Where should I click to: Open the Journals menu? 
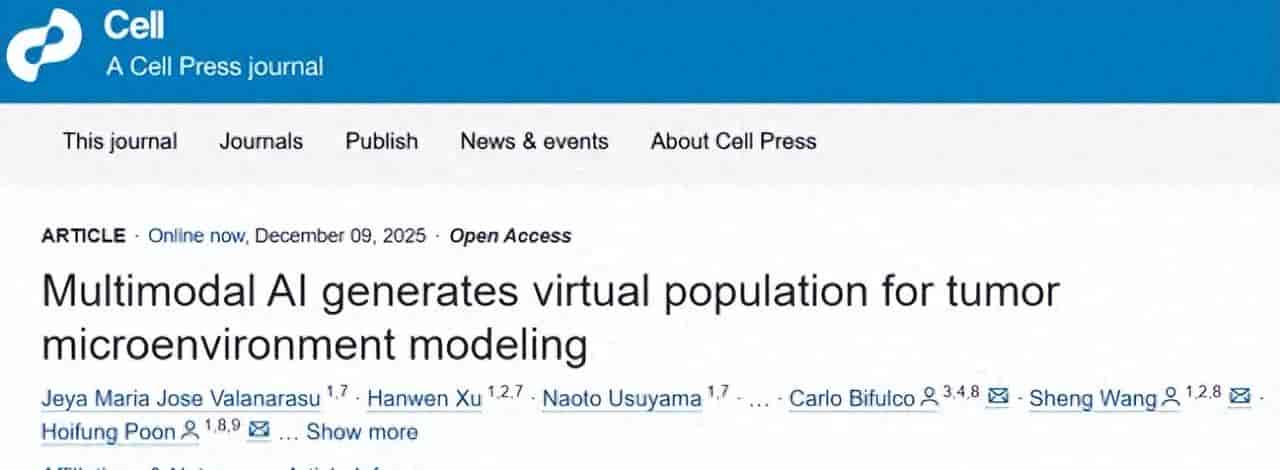tap(261, 142)
